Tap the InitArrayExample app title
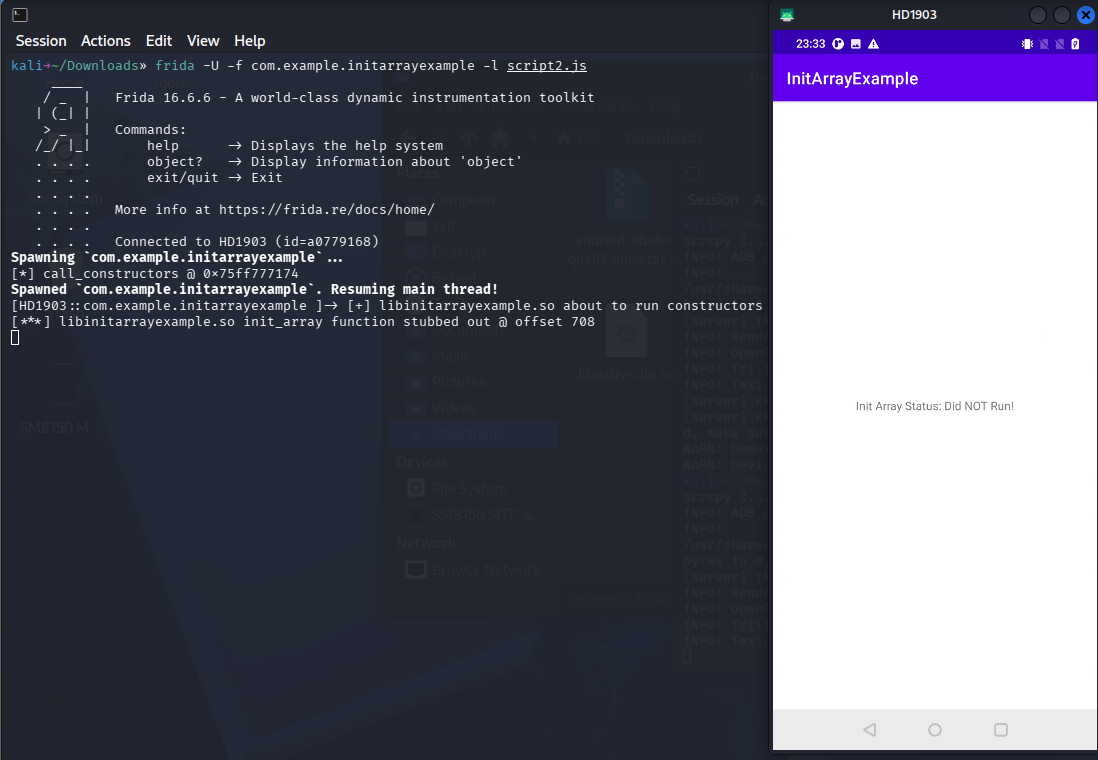1098x760 pixels. coord(852,78)
